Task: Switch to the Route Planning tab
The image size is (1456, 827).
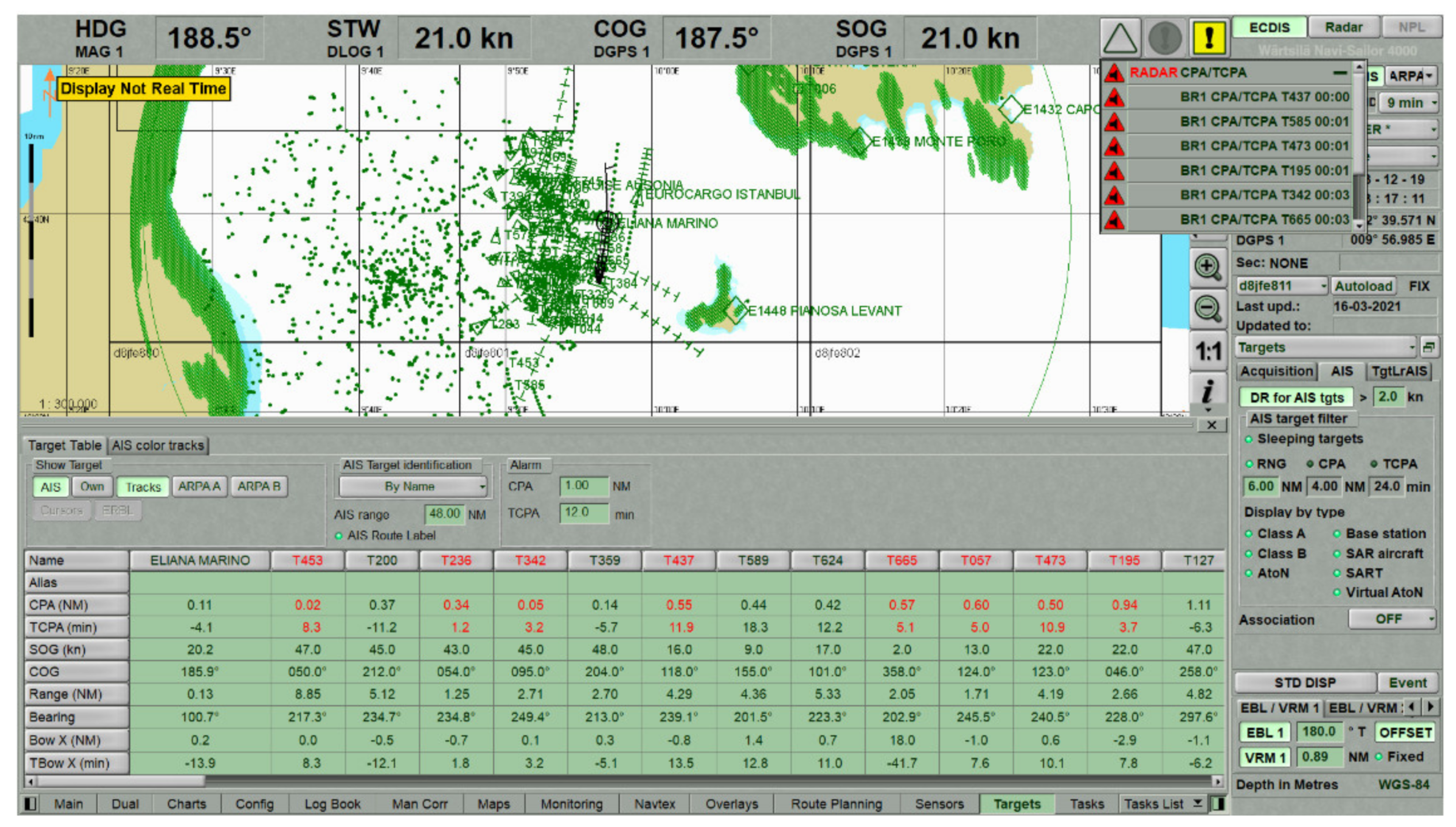Action: [x=836, y=804]
